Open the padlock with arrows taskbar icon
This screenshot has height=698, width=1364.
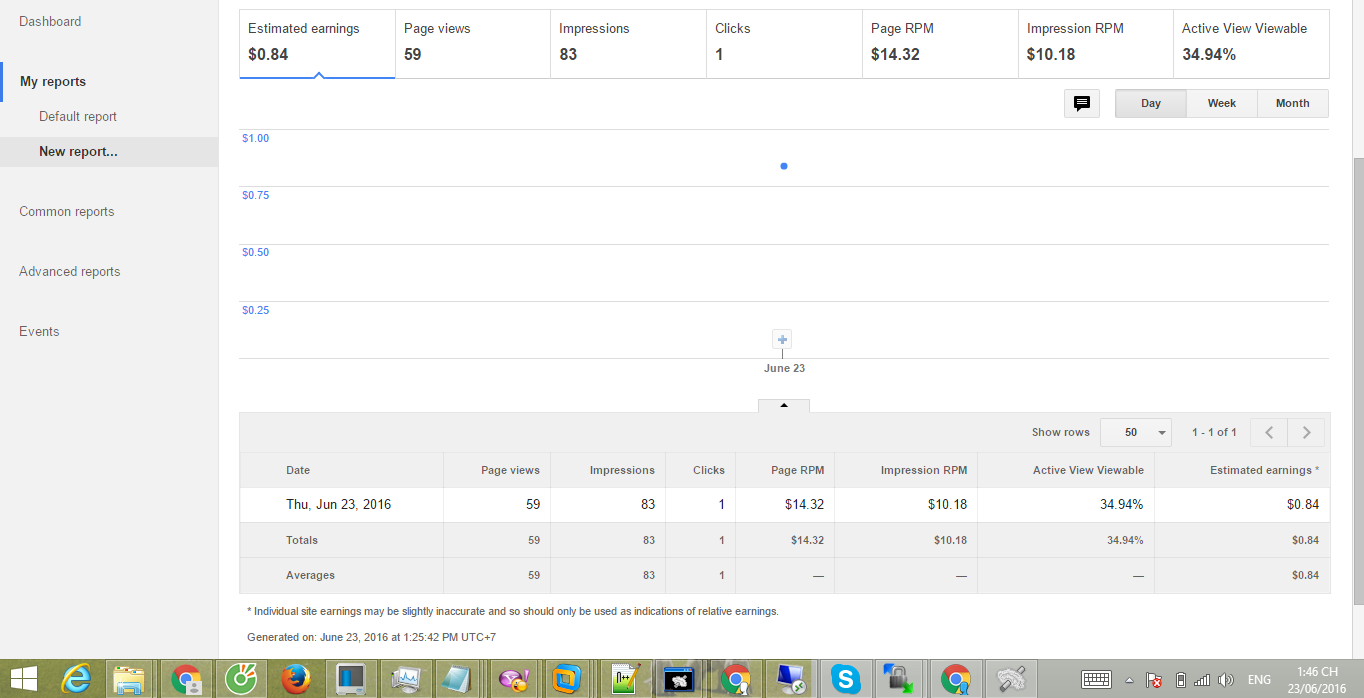tap(900, 680)
